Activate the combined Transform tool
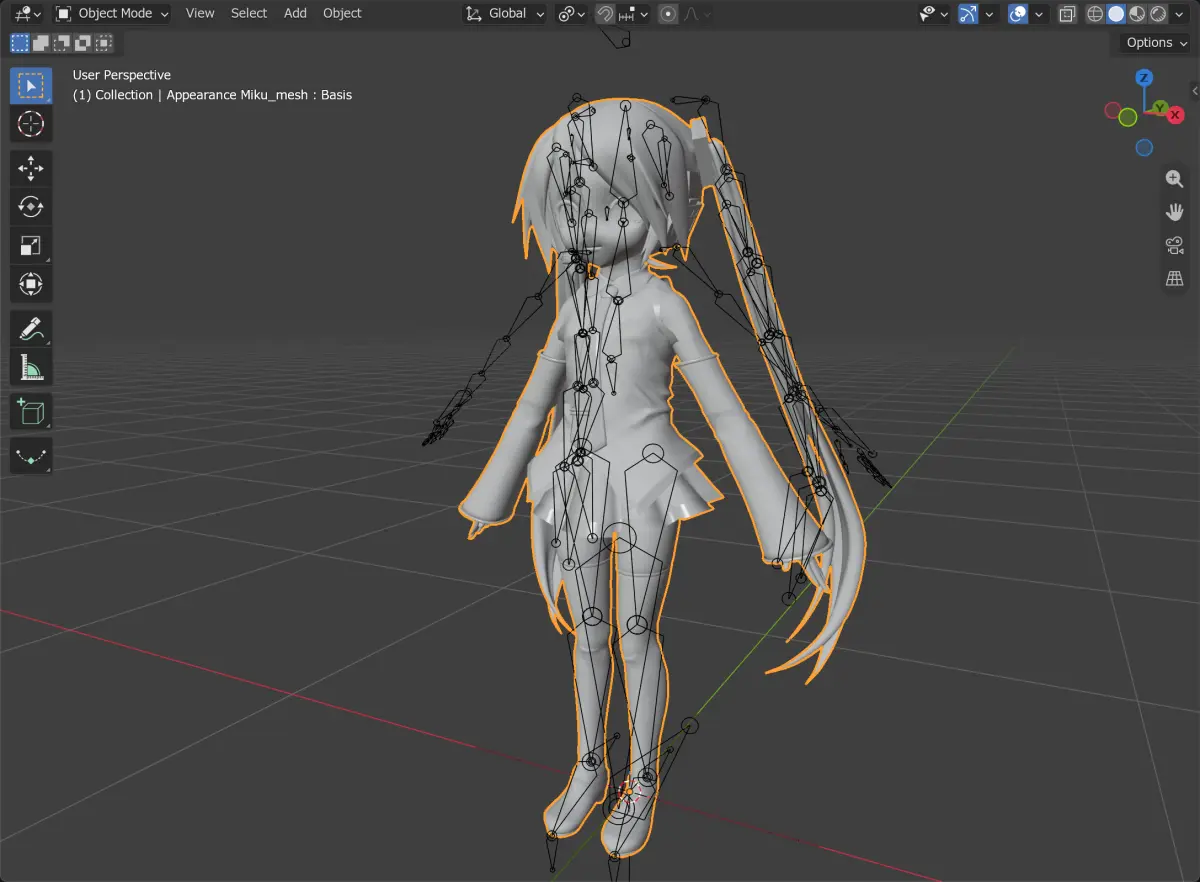This screenshot has height=882, width=1200. coord(31,284)
